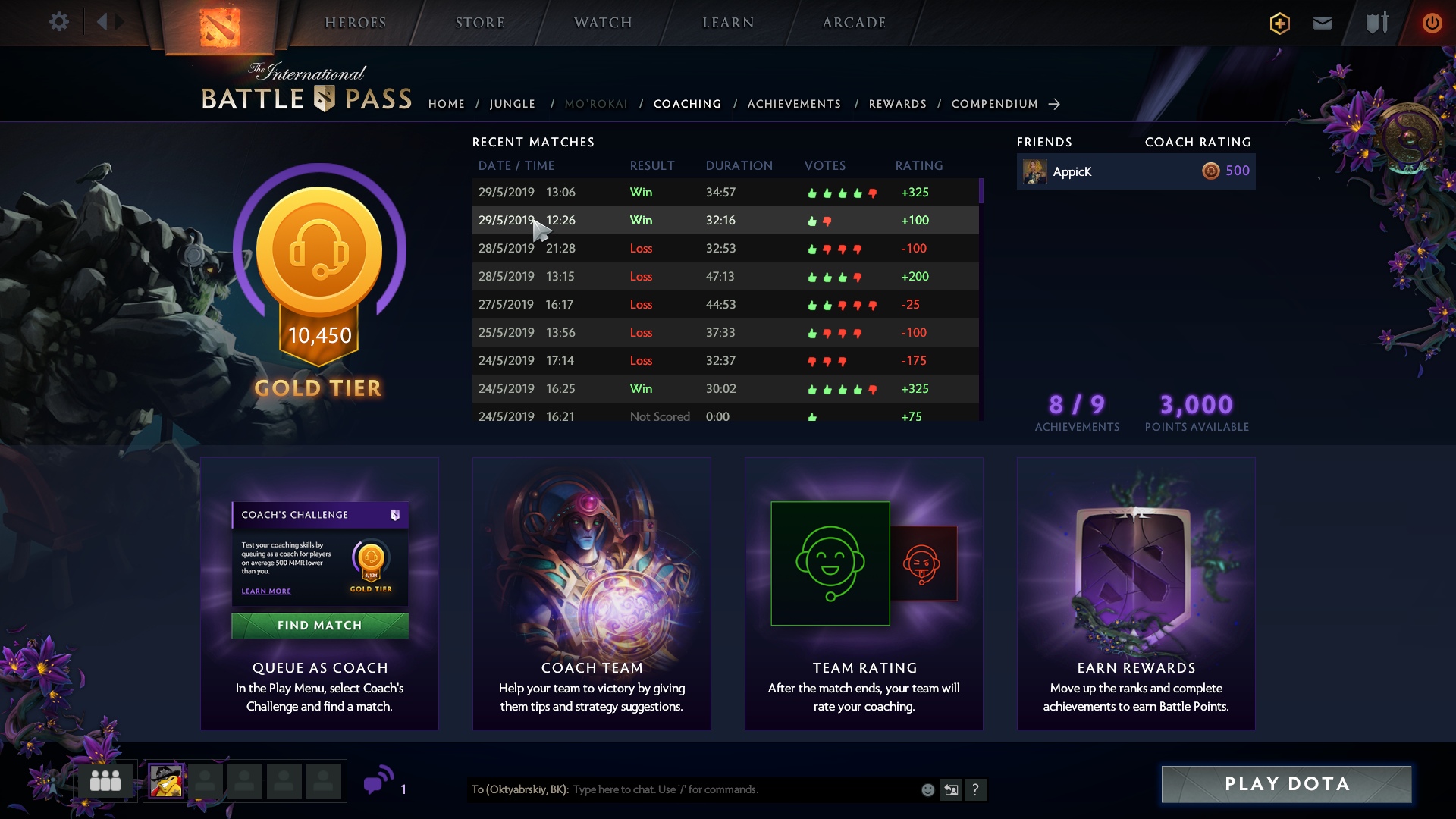Open the emoticon picker in chat
This screenshot has height=819, width=1456.
click(927, 789)
